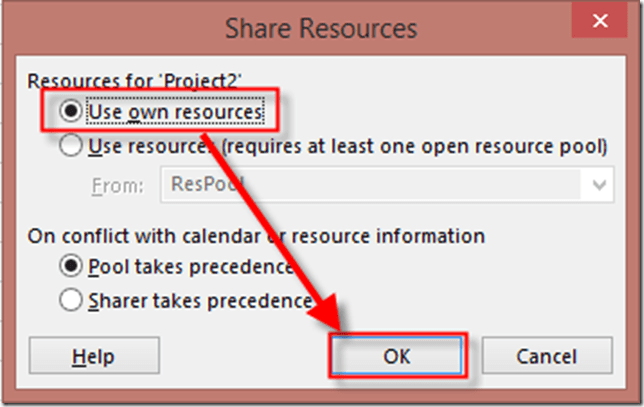Click 'requires at least one open resource pool' text
Viewport: 644px width, 407px height.
click(x=420, y=147)
